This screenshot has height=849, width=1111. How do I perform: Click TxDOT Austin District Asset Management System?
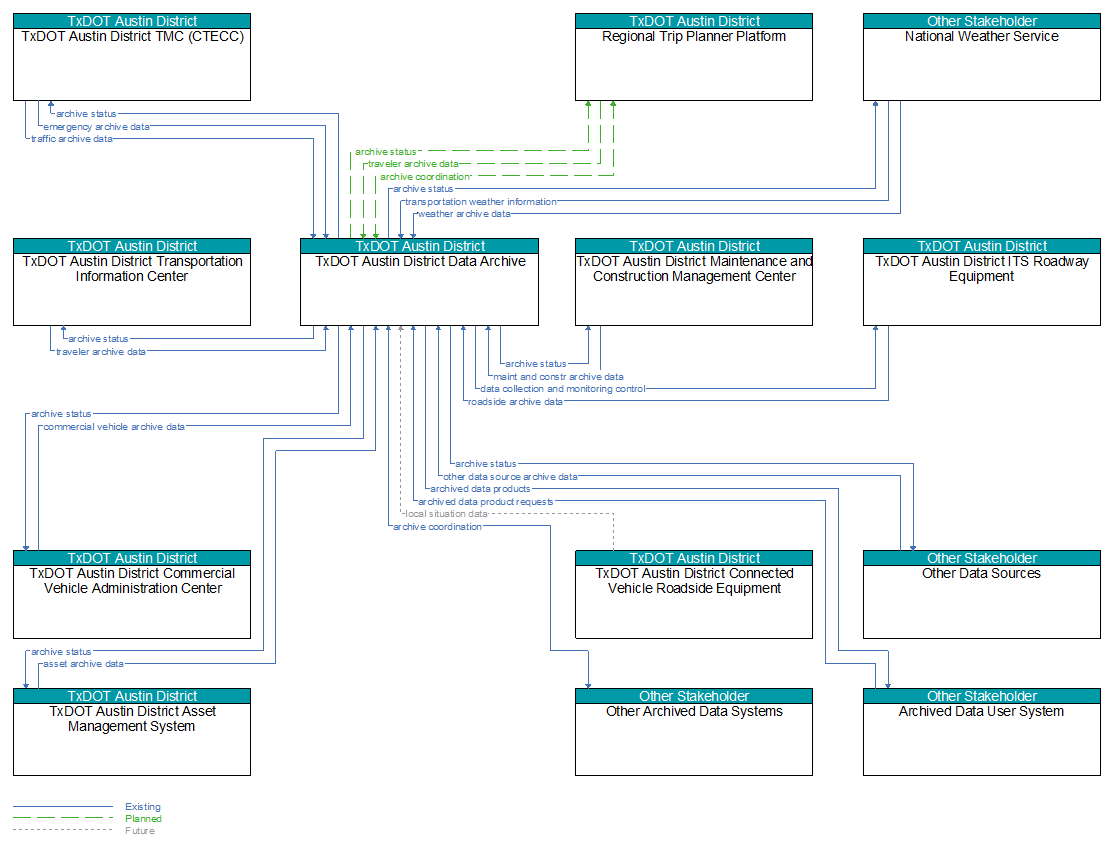(132, 732)
